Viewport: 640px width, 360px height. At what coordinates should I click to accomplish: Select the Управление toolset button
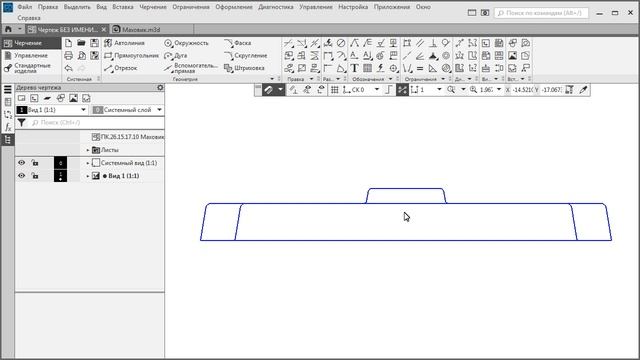point(31,56)
